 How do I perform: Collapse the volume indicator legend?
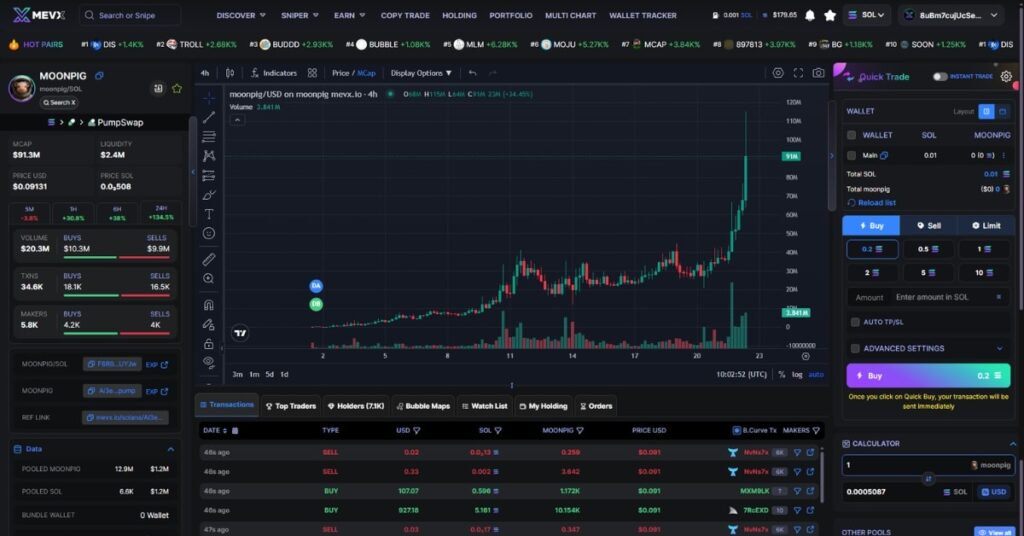237,120
